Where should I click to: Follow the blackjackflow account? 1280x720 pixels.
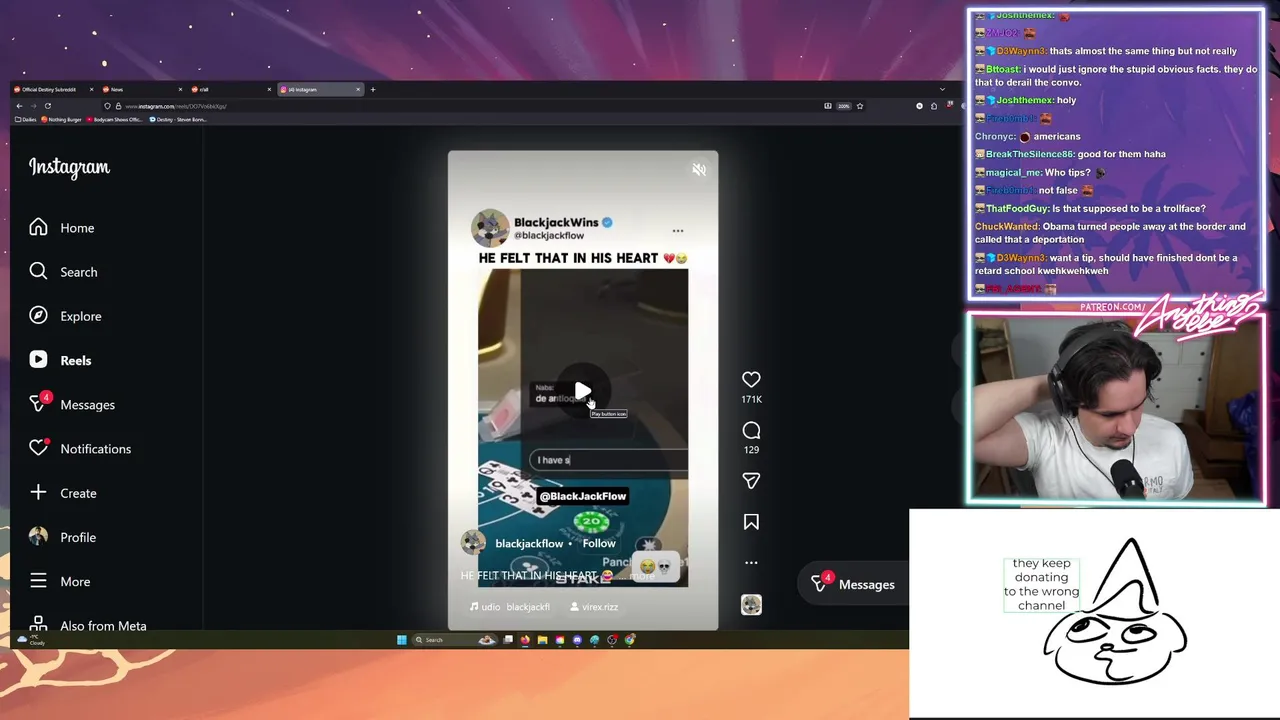click(599, 543)
